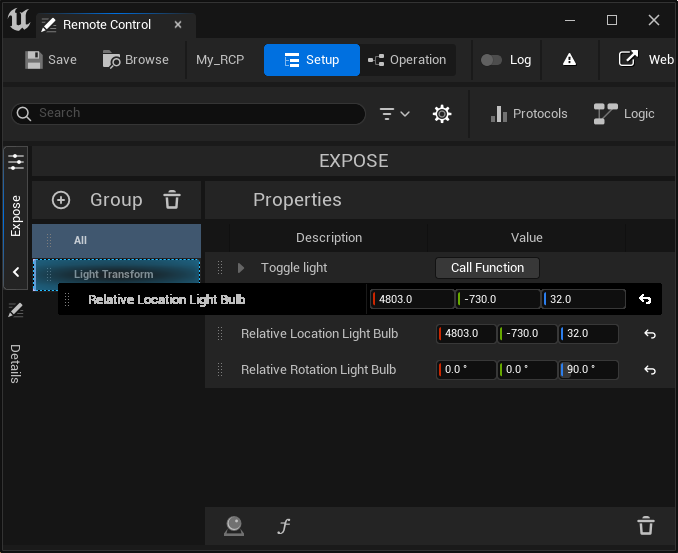Open the Protocols panel

pyautogui.click(x=529, y=114)
